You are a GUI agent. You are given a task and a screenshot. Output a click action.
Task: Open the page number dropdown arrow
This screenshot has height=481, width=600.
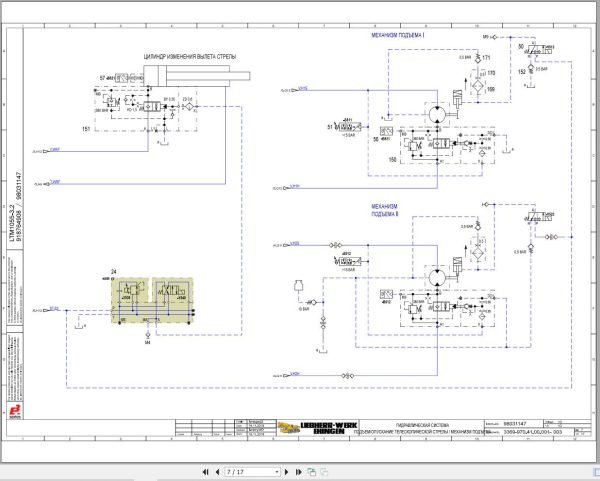(x=277, y=472)
